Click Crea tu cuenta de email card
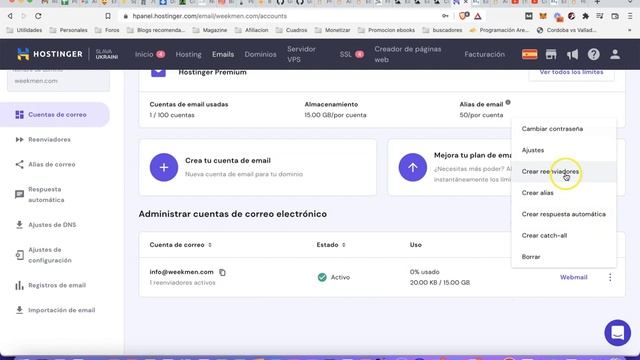This screenshot has height=360, width=640. [x=258, y=167]
